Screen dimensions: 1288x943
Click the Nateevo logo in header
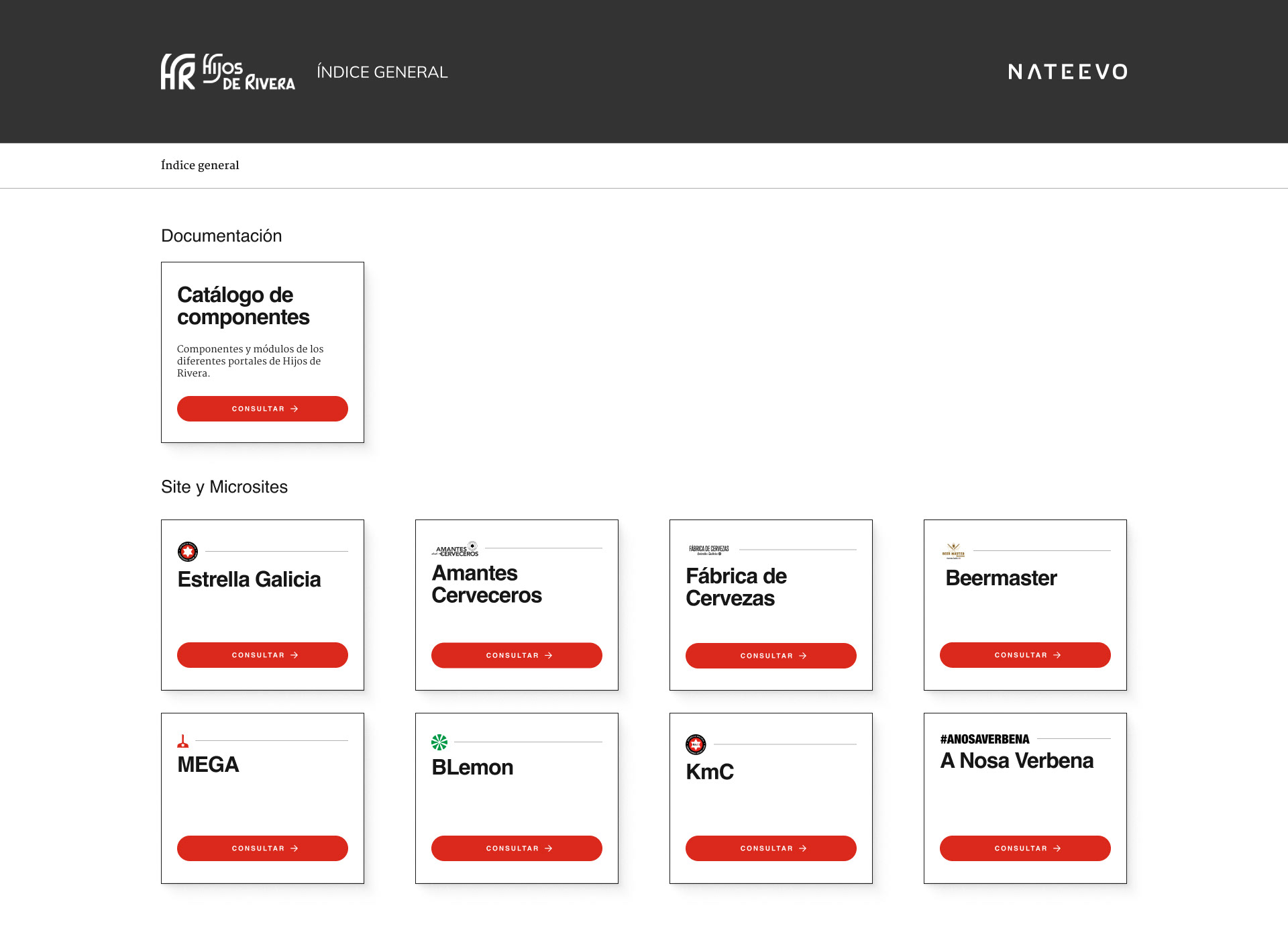point(1067,72)
